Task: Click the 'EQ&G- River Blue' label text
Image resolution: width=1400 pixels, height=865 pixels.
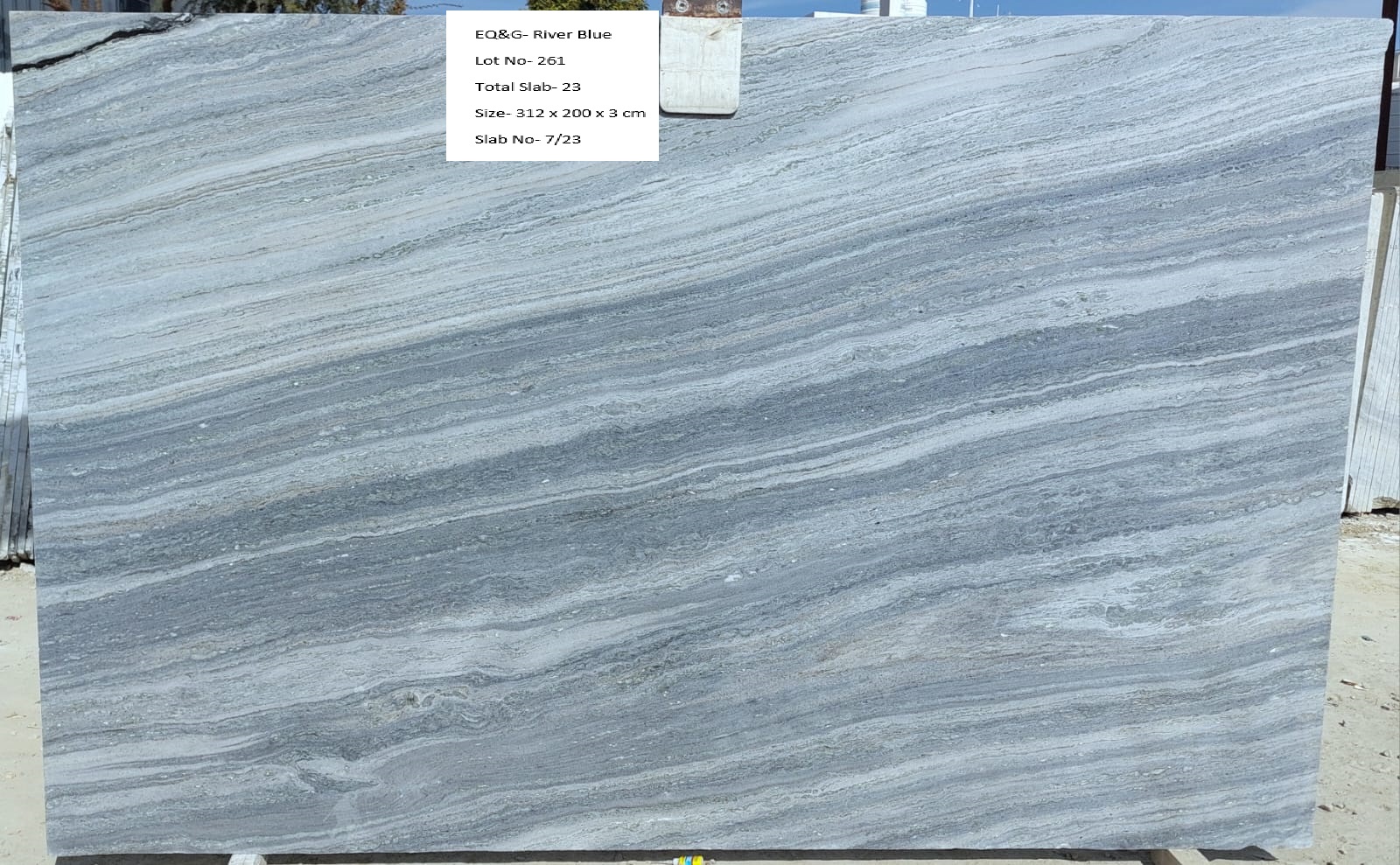Action: pyautogui.click(x=542, y=34)
